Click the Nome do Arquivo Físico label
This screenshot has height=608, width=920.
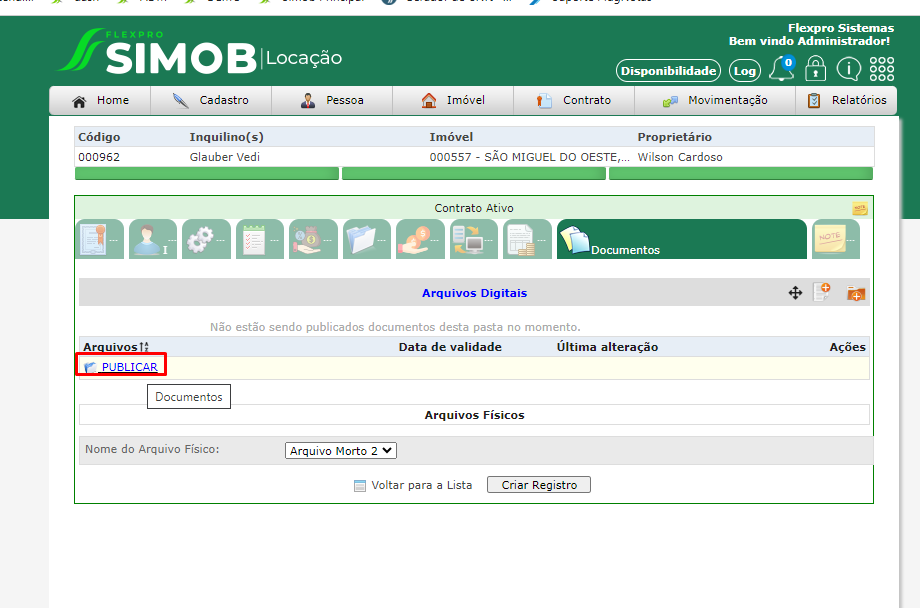(152, 449)
